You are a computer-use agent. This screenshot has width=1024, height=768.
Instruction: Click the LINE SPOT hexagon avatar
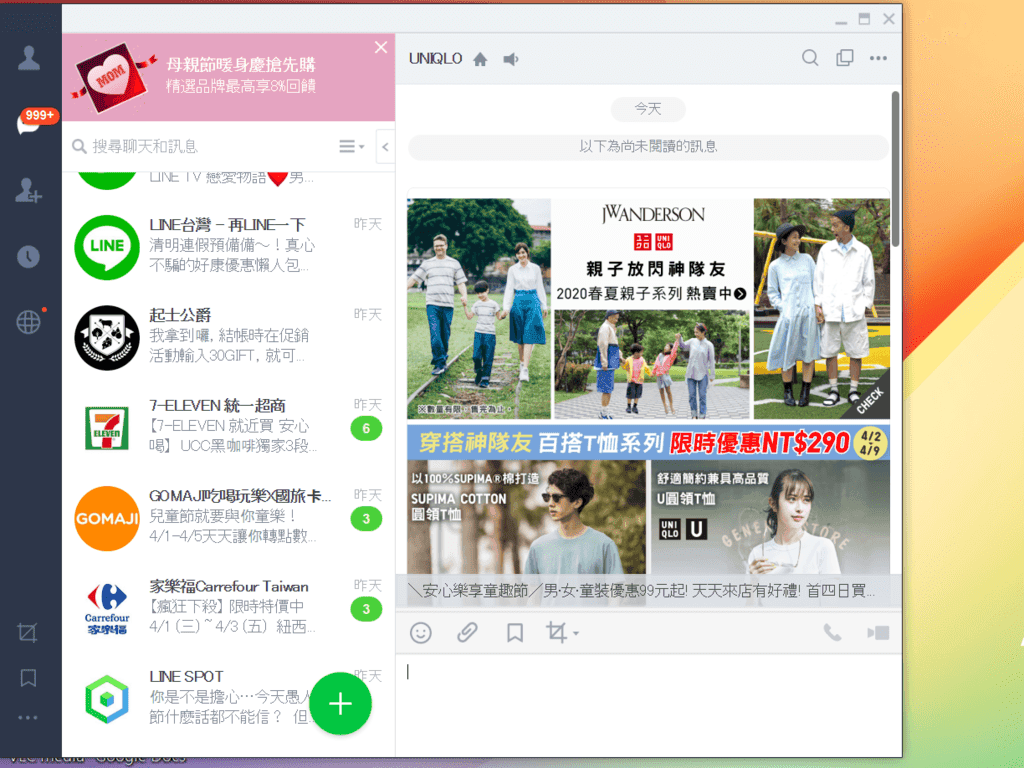107,699
